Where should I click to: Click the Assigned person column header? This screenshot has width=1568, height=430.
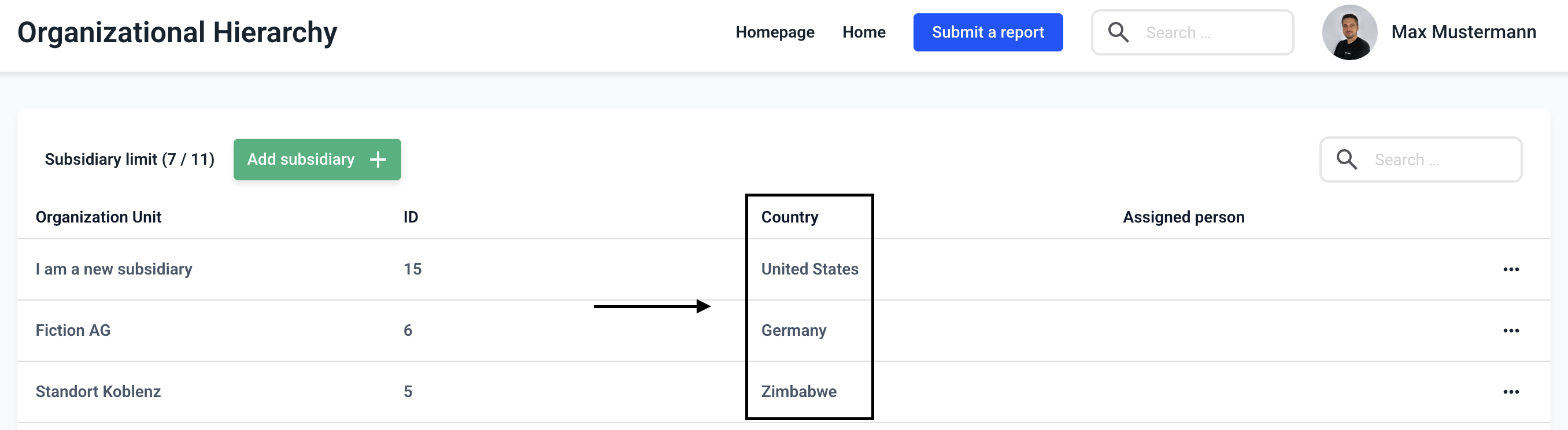click(x=1183, y=217)
